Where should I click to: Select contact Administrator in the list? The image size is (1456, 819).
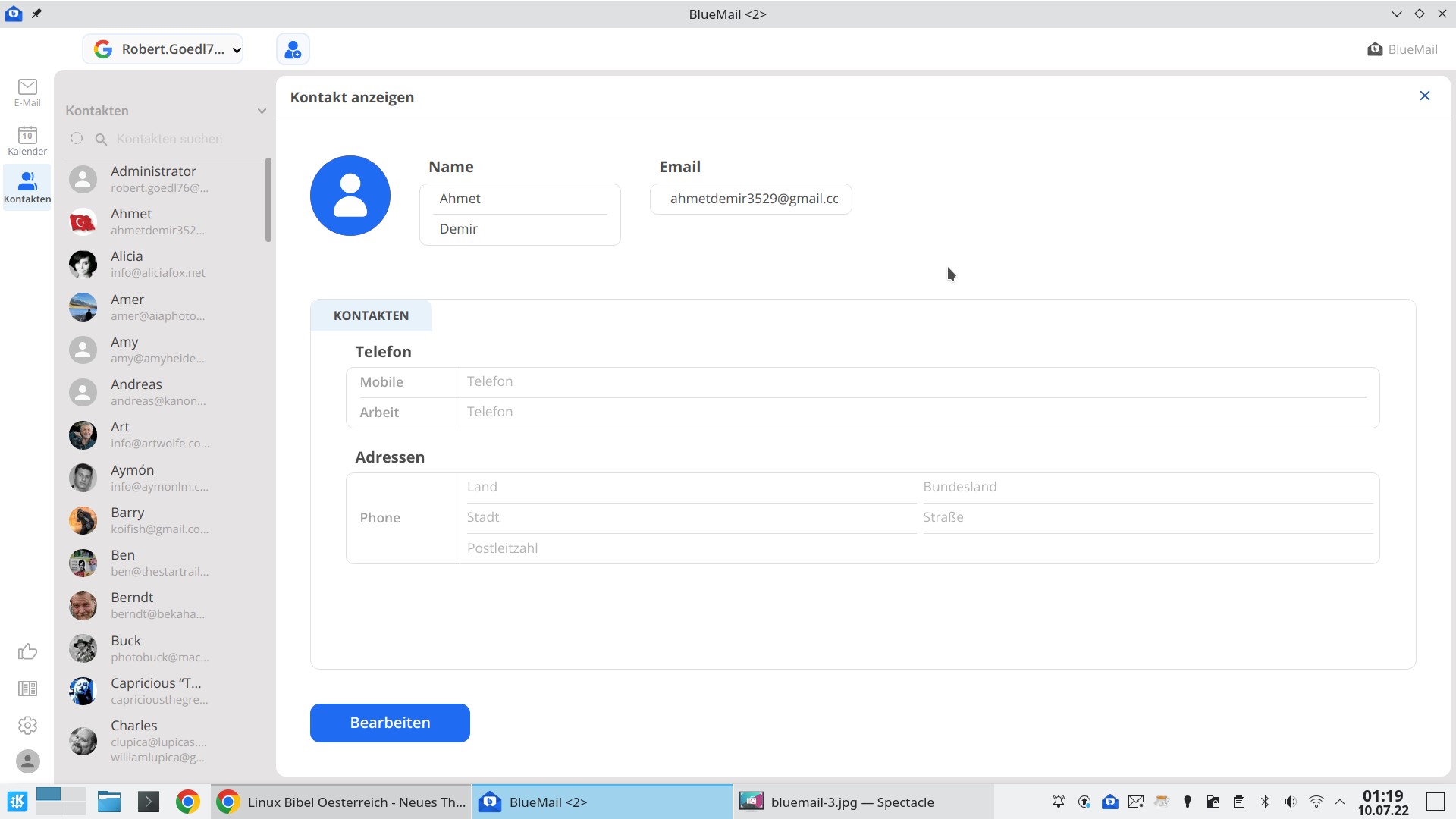[165, 180]
